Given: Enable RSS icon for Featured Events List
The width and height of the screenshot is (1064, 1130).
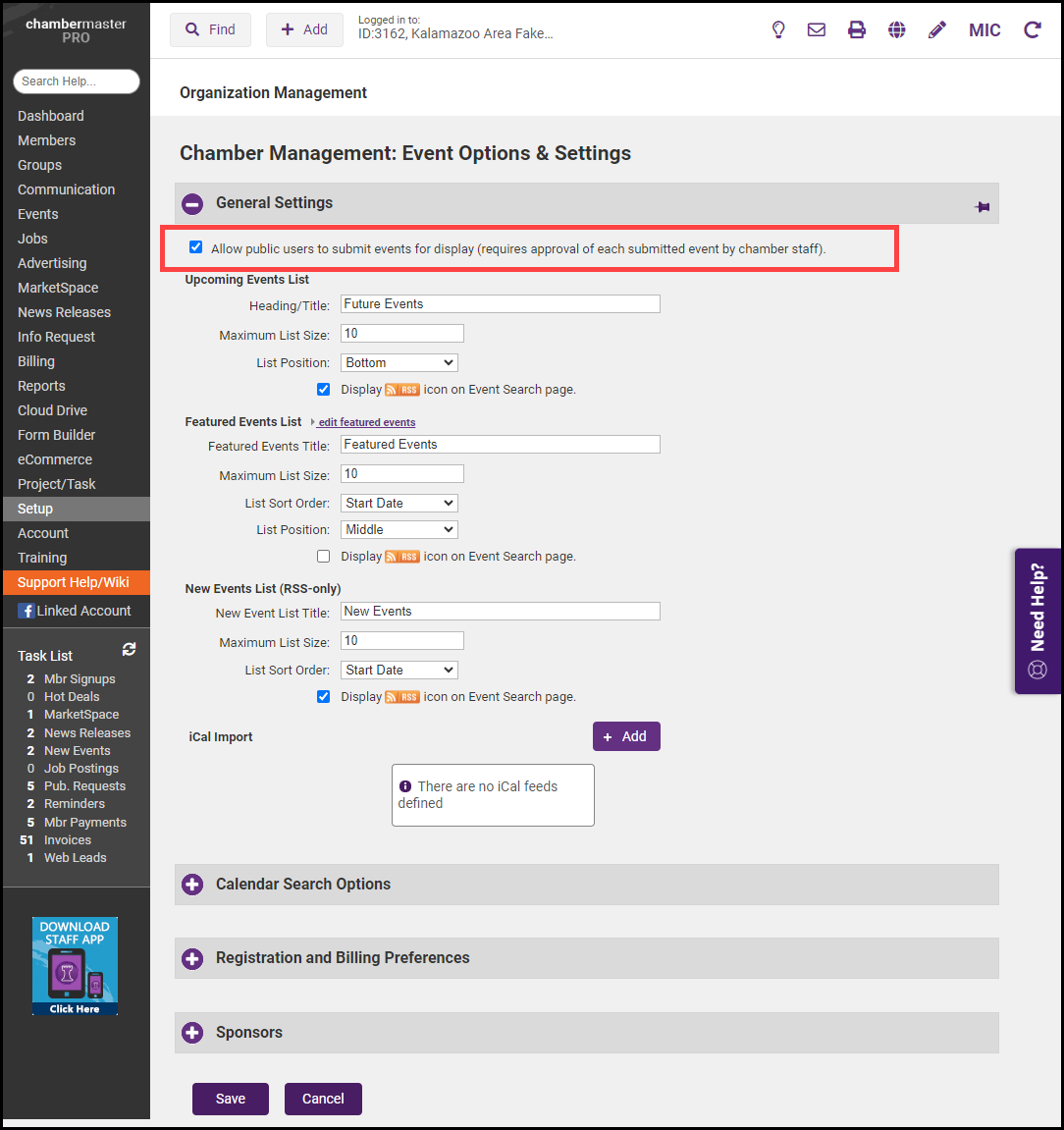Looking at the screenshot, I should point(324,557).
